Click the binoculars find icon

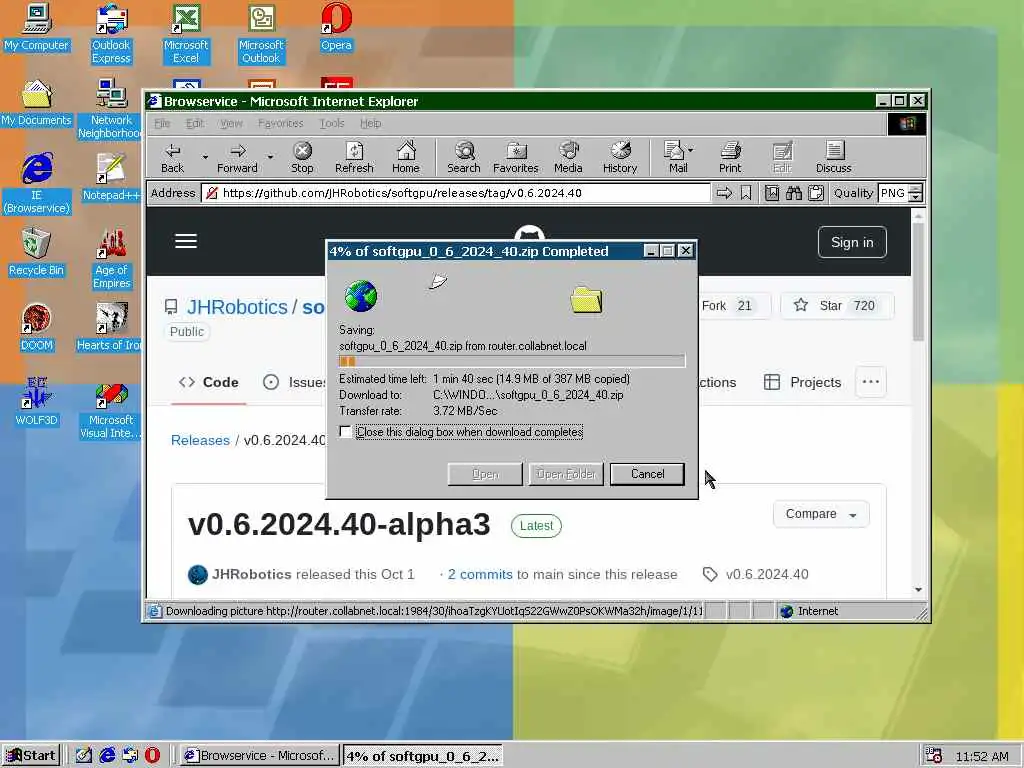tap(793, 193)
